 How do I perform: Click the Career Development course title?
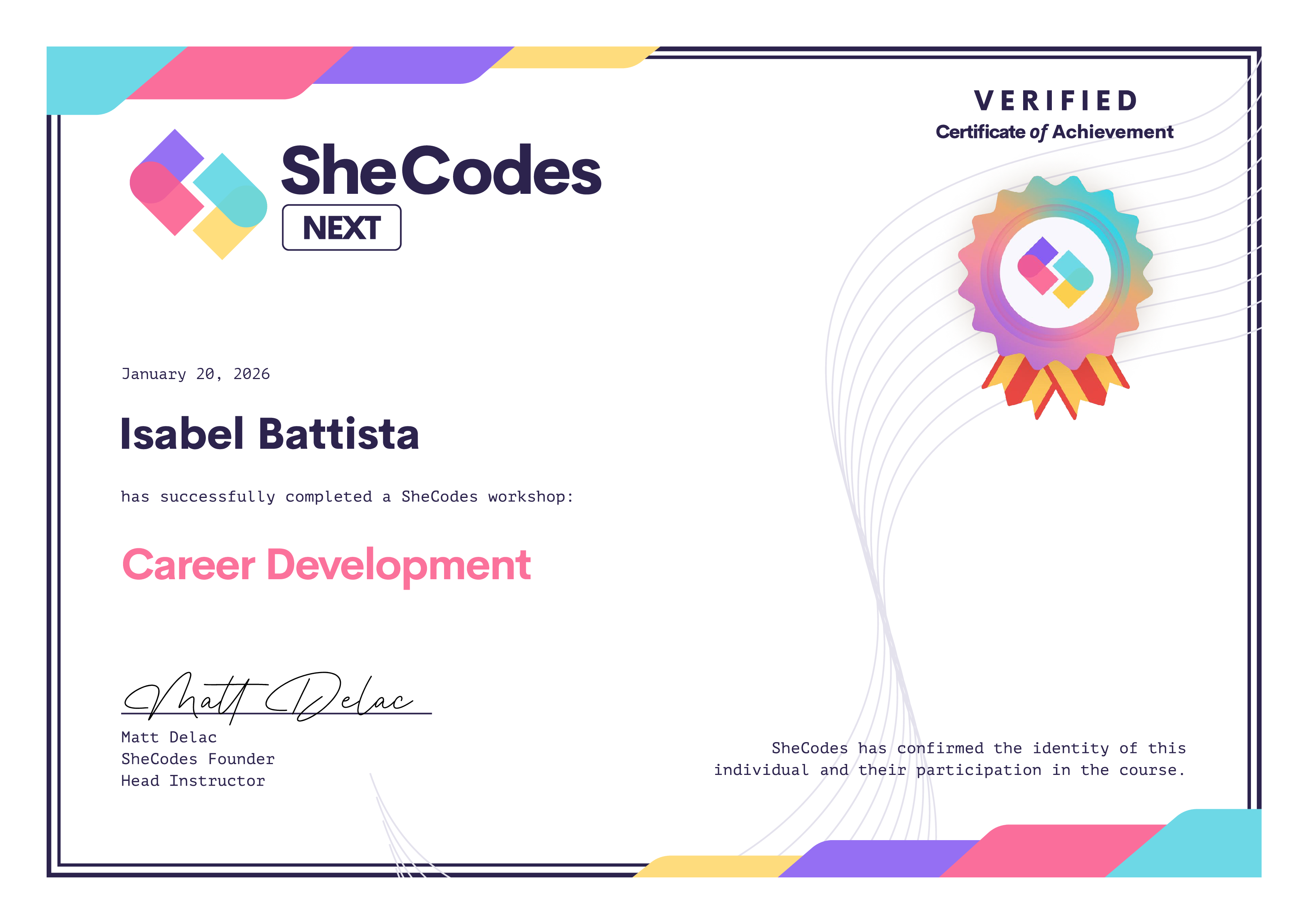click(x=326, y=565)
